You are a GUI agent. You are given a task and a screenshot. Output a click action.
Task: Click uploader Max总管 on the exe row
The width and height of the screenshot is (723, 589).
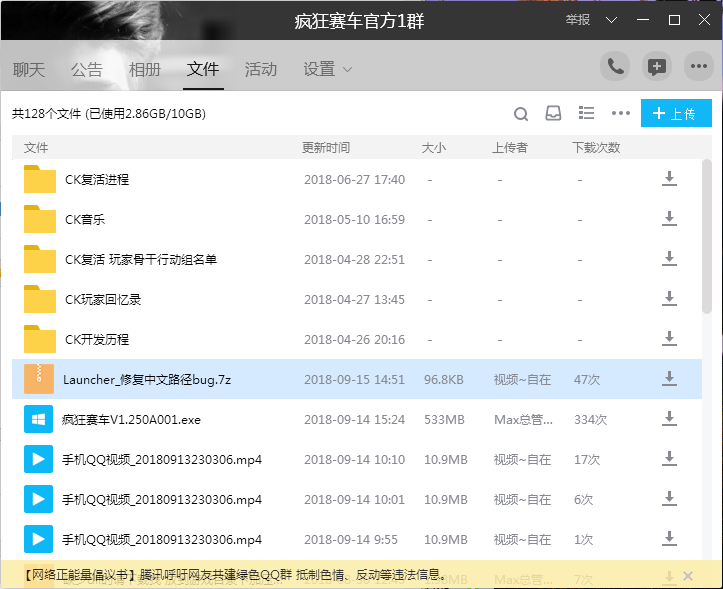point(523,420)
